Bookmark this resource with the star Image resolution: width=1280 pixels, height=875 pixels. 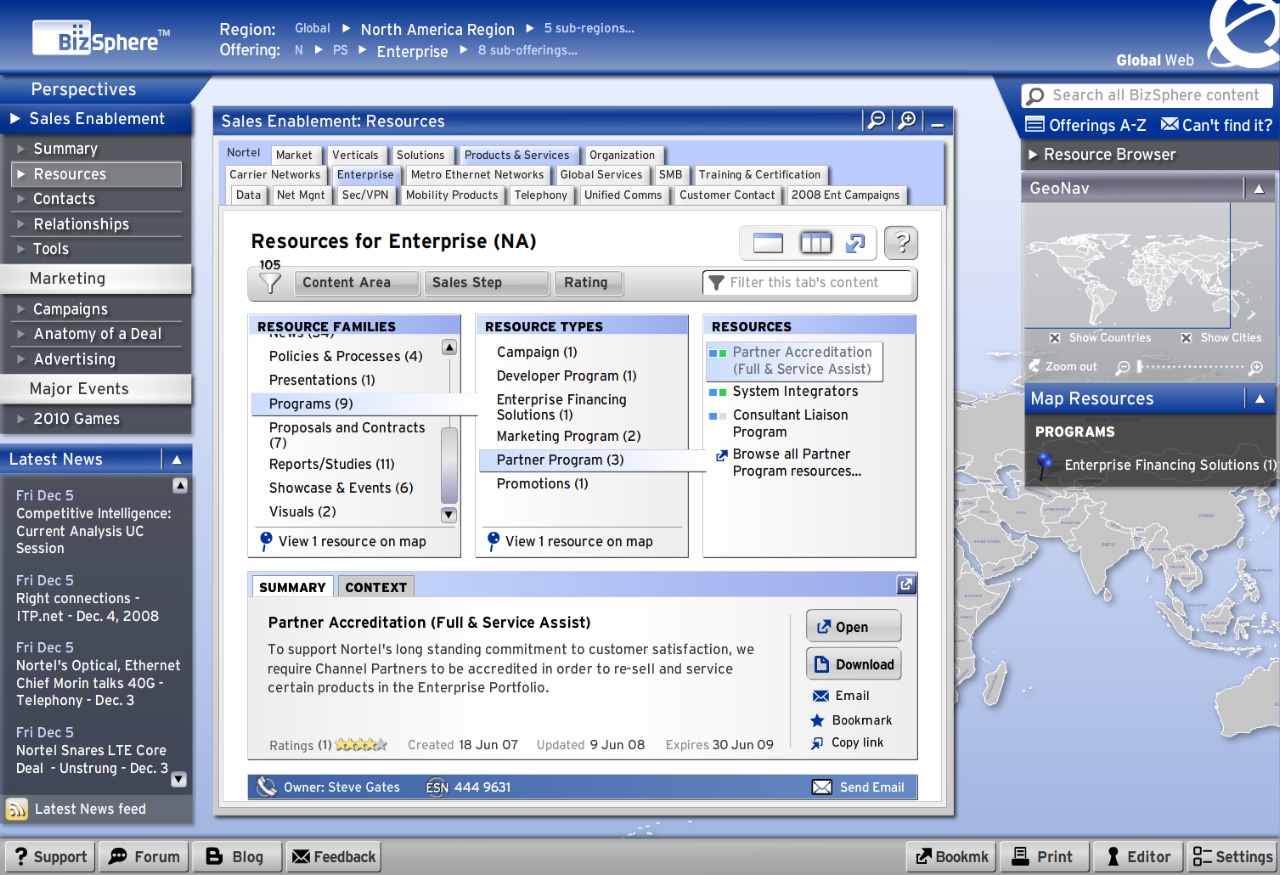click(818, 720)
